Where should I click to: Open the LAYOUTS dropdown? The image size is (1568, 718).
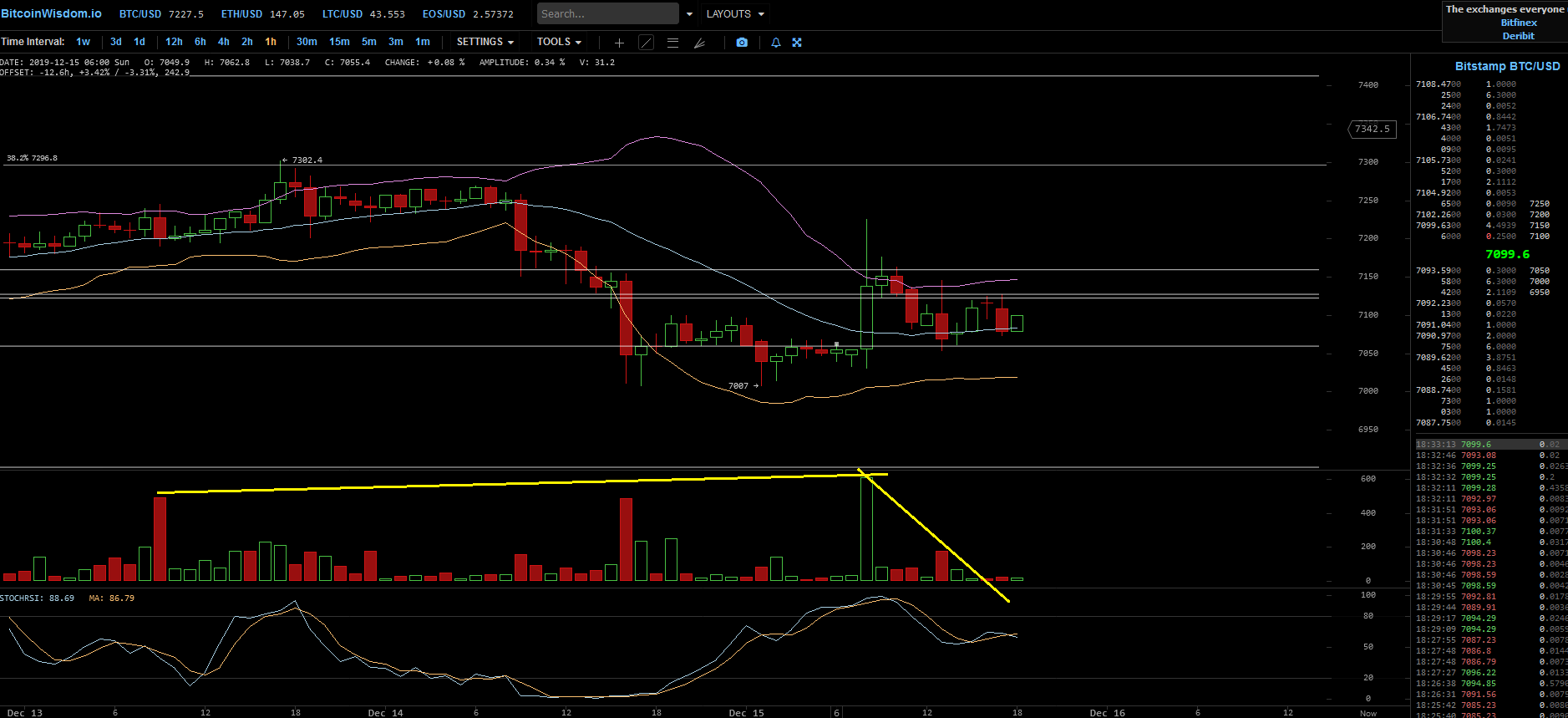[x=735, y=14]
